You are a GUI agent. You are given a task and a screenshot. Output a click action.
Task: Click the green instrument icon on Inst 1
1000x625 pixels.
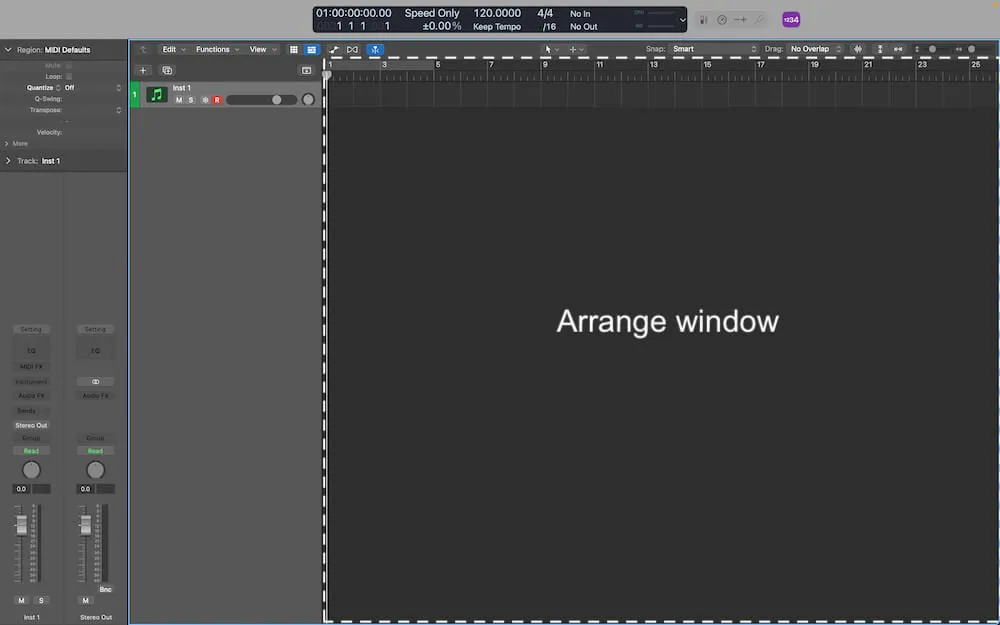click(157, 95)
